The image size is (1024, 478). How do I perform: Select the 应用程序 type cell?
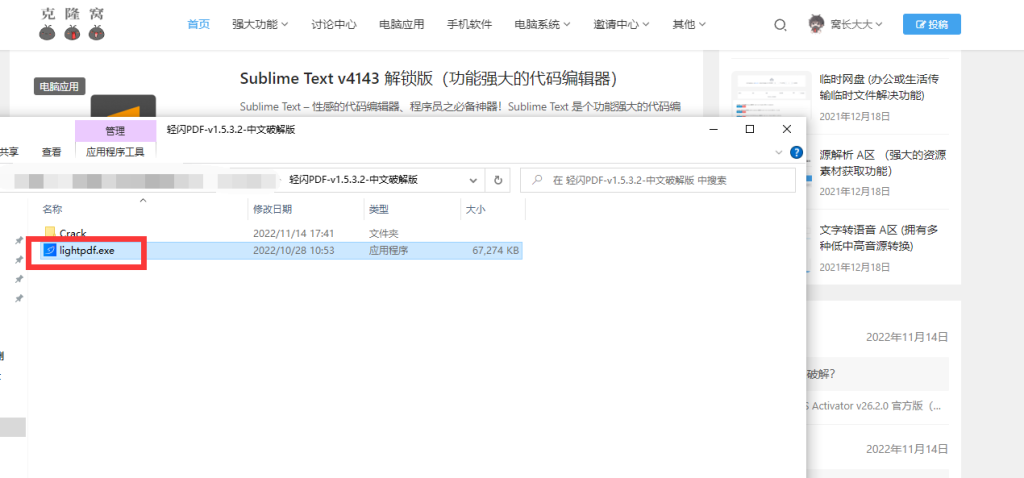(x=389, y=250)
